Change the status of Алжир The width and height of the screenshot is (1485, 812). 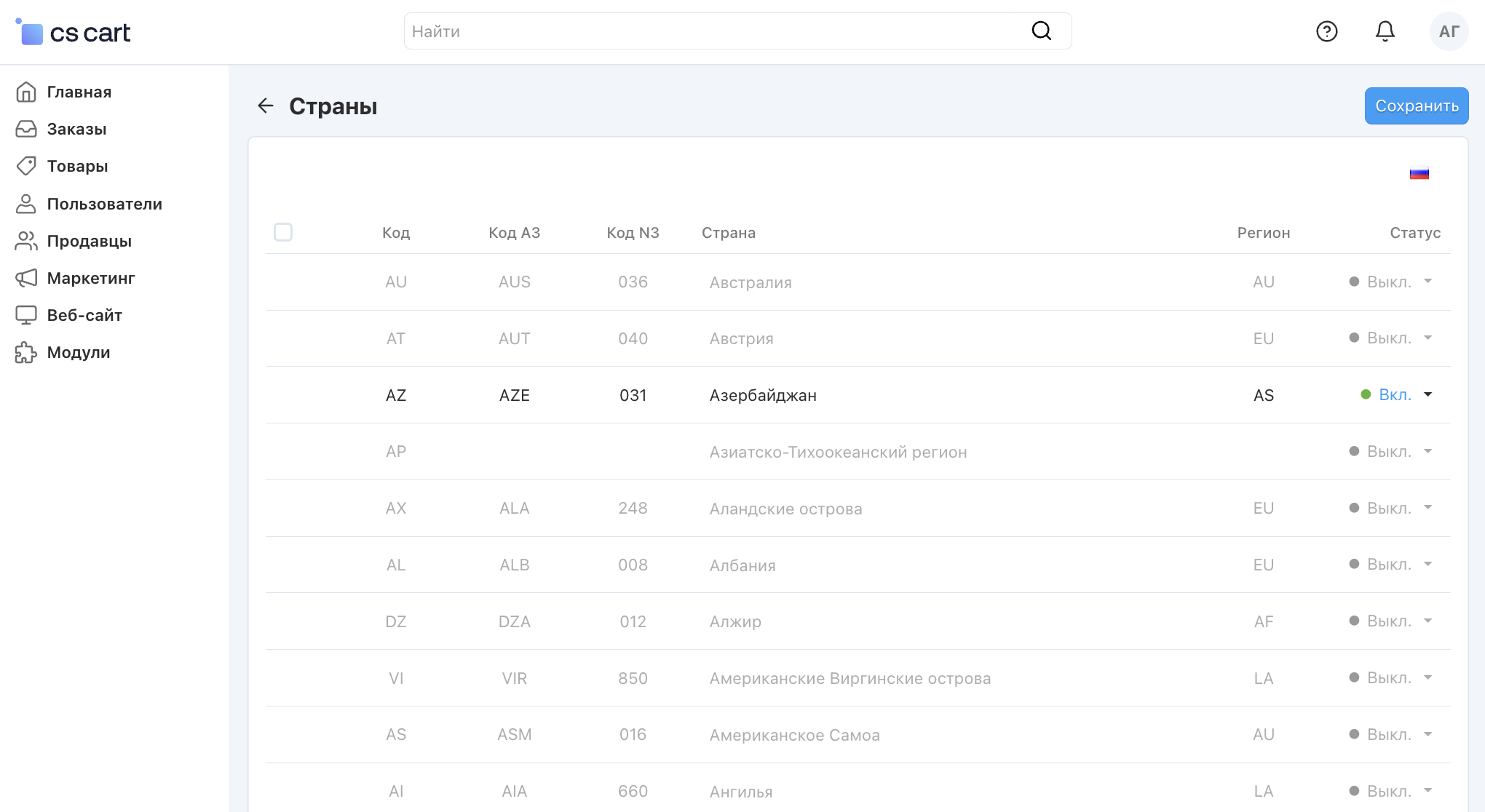1390,621
